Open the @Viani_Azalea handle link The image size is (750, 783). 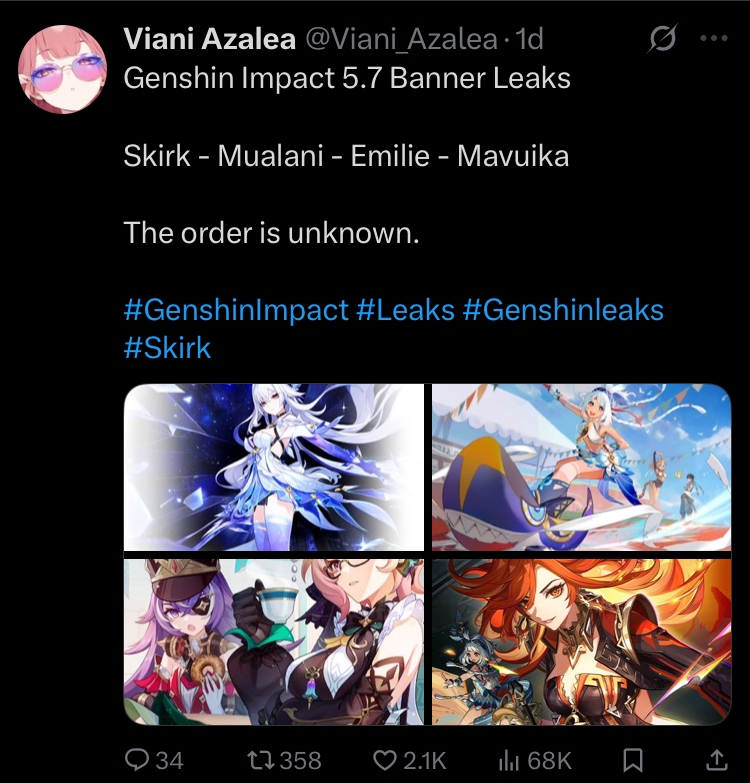(401, 39)
